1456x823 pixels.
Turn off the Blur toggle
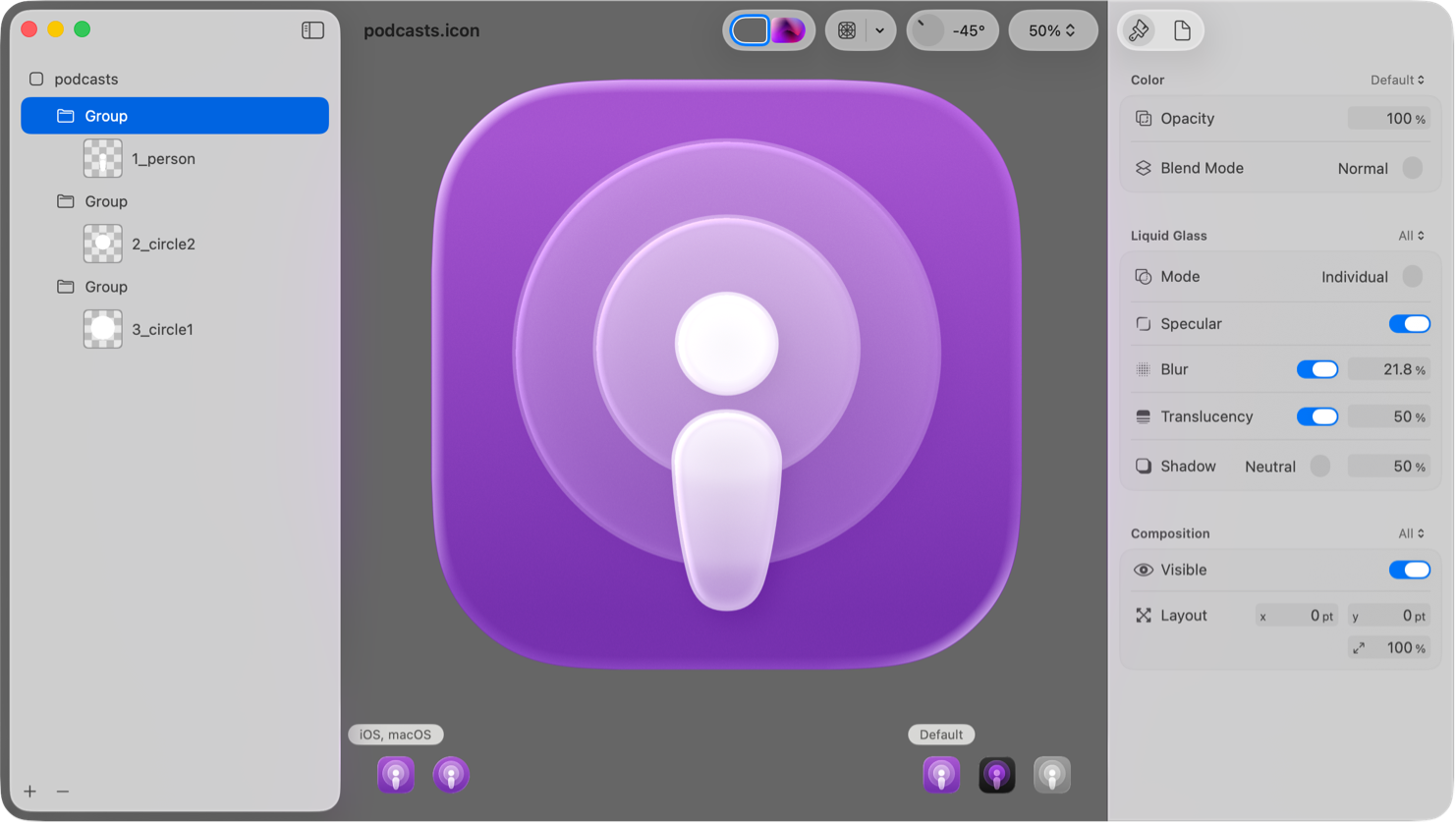1317,369
